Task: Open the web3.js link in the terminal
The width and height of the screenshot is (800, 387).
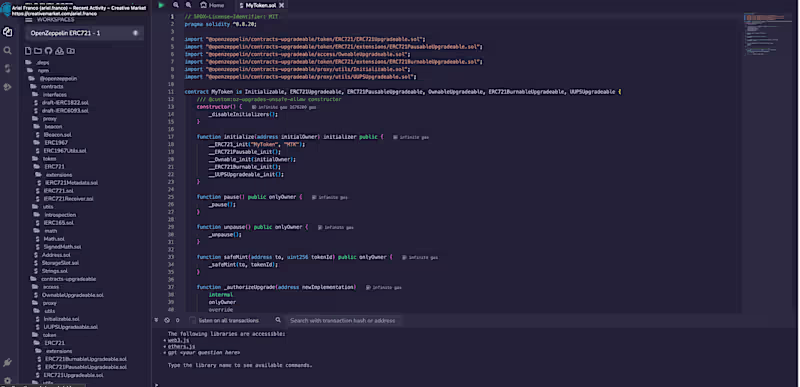Action: click(x=179, y=340)
